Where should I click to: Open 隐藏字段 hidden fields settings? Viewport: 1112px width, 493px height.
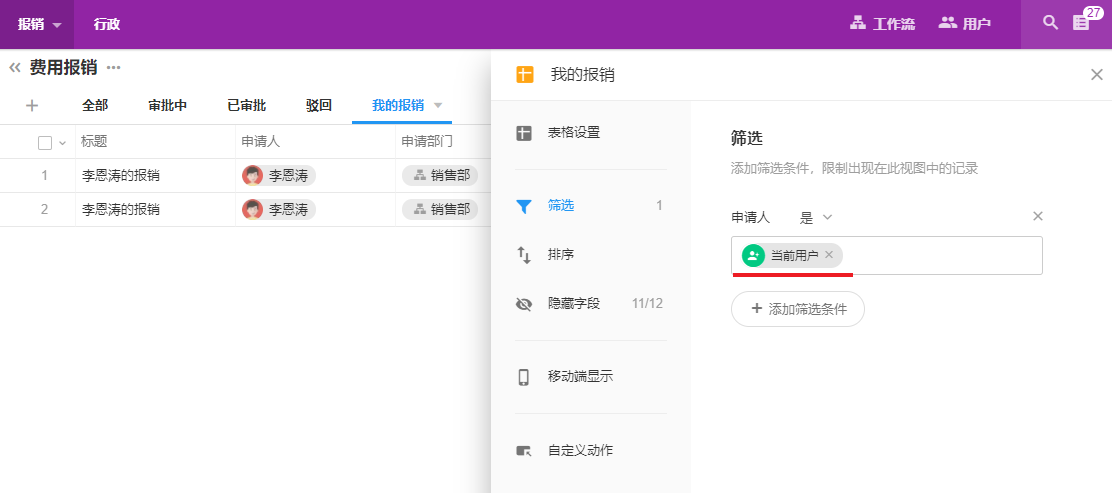573,304
